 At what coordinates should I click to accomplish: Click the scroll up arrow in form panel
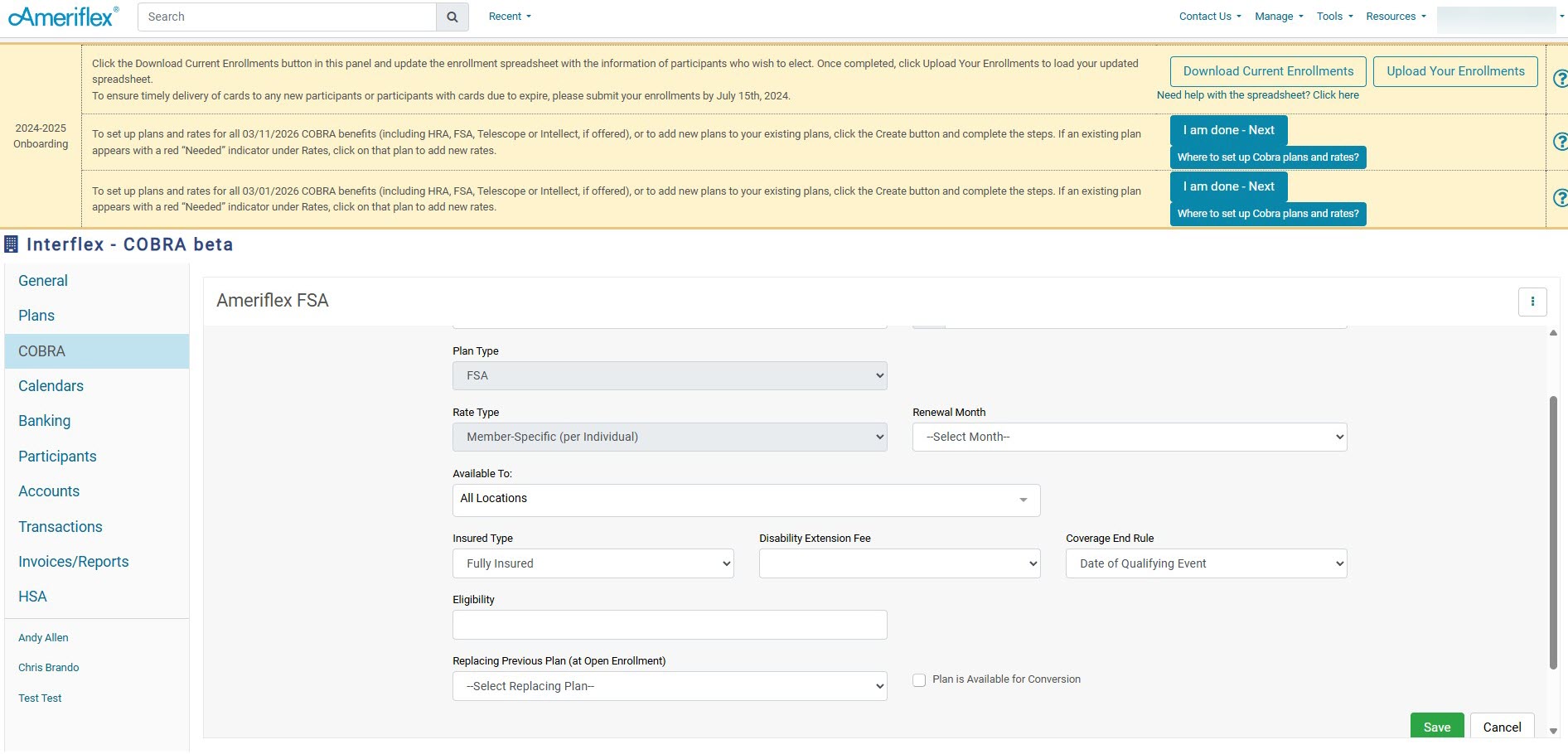[x=1553, y=333]
